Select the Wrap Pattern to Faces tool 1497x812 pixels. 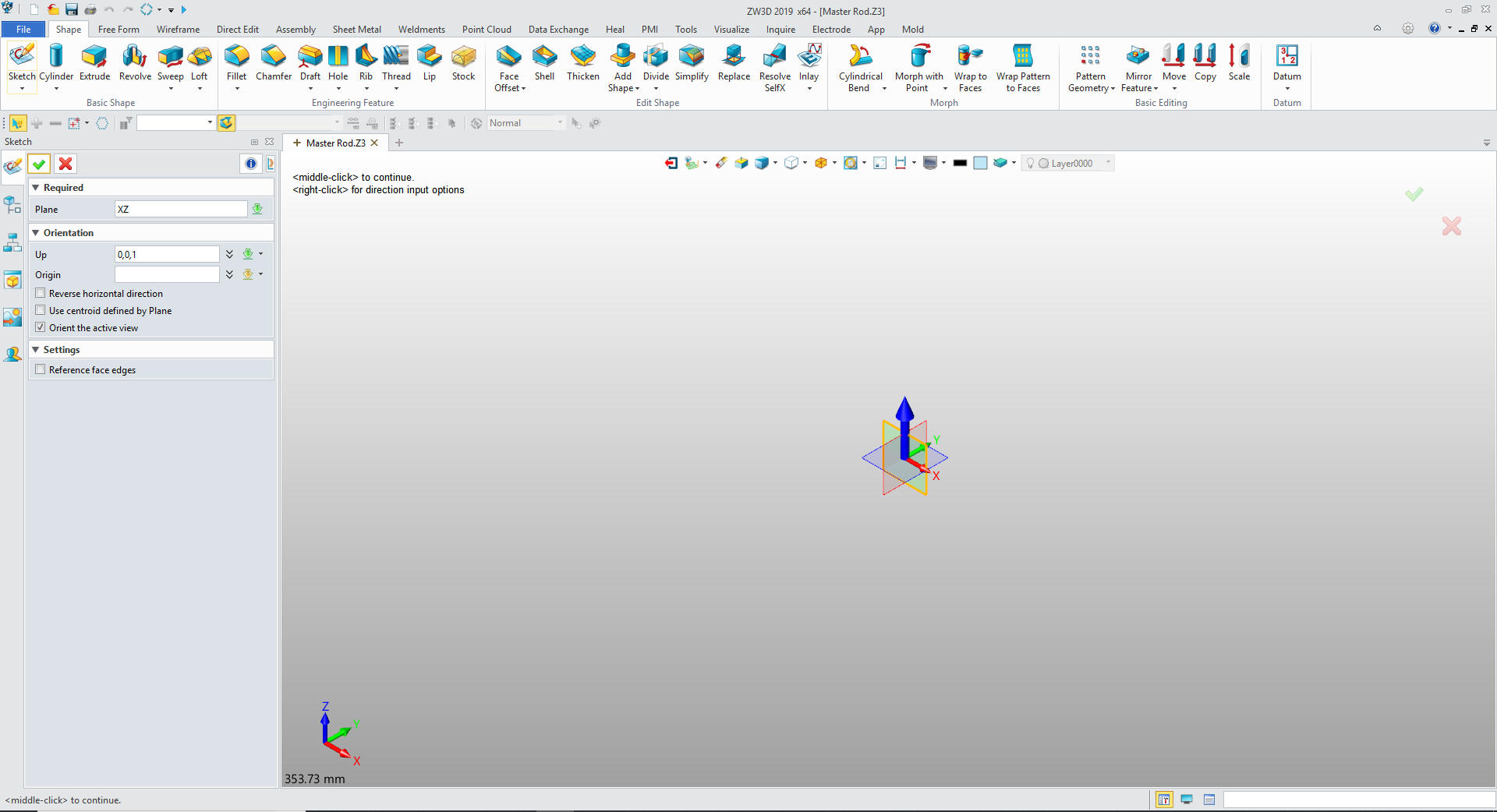[1023, 69]
